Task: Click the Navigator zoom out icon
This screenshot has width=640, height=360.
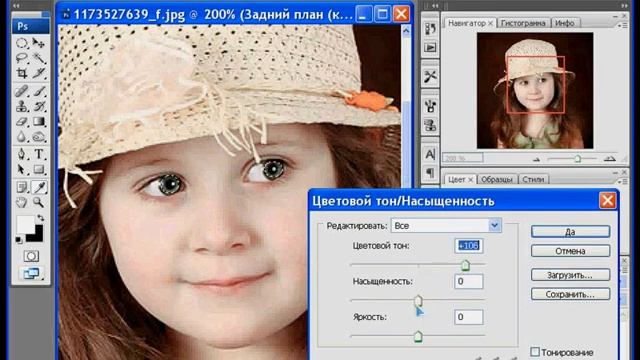Action: (x=537, y=159)
